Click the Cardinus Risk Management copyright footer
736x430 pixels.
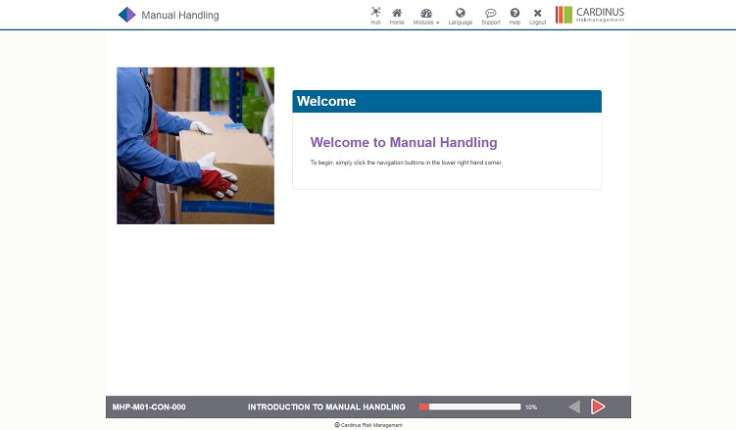368,425
